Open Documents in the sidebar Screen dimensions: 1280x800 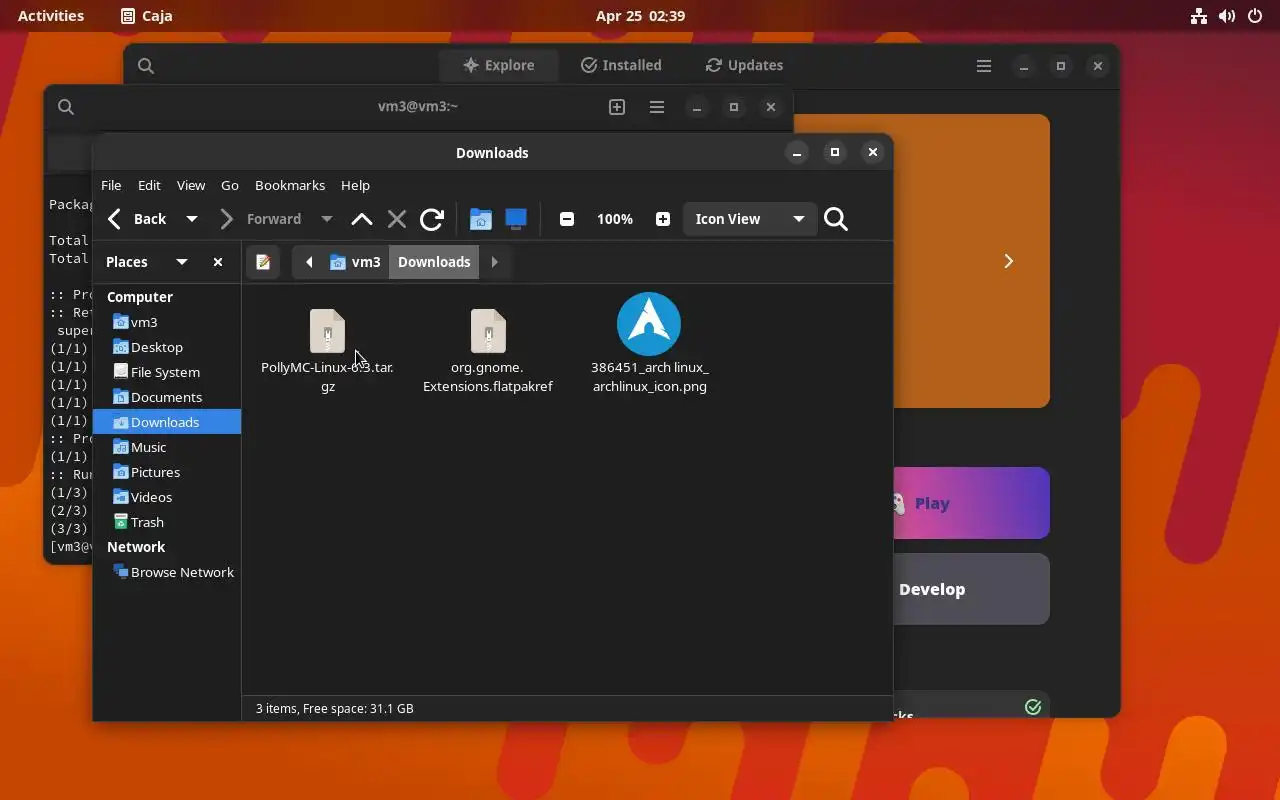[167, 397]
